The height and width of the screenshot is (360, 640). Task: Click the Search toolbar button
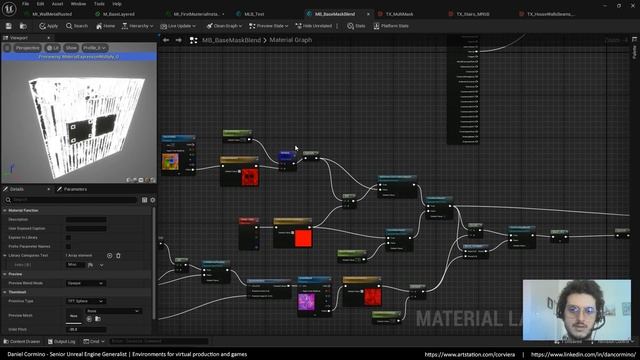tap(77, 26)
